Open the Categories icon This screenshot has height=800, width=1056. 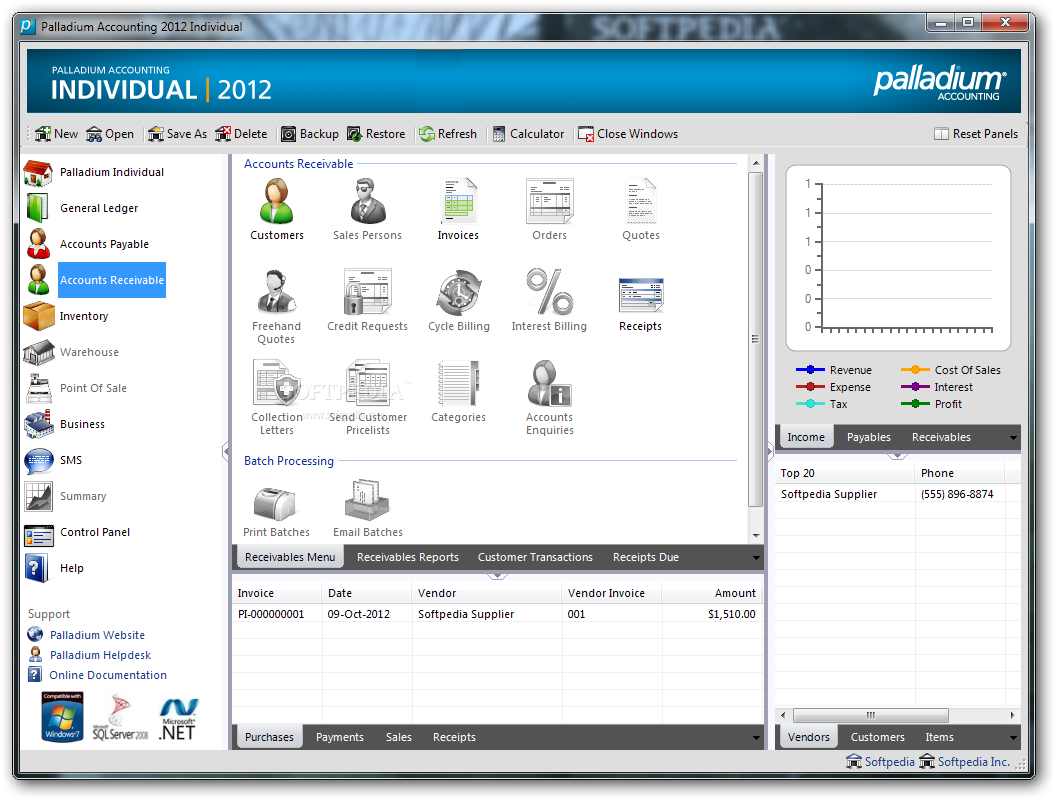tap(459, 391)
